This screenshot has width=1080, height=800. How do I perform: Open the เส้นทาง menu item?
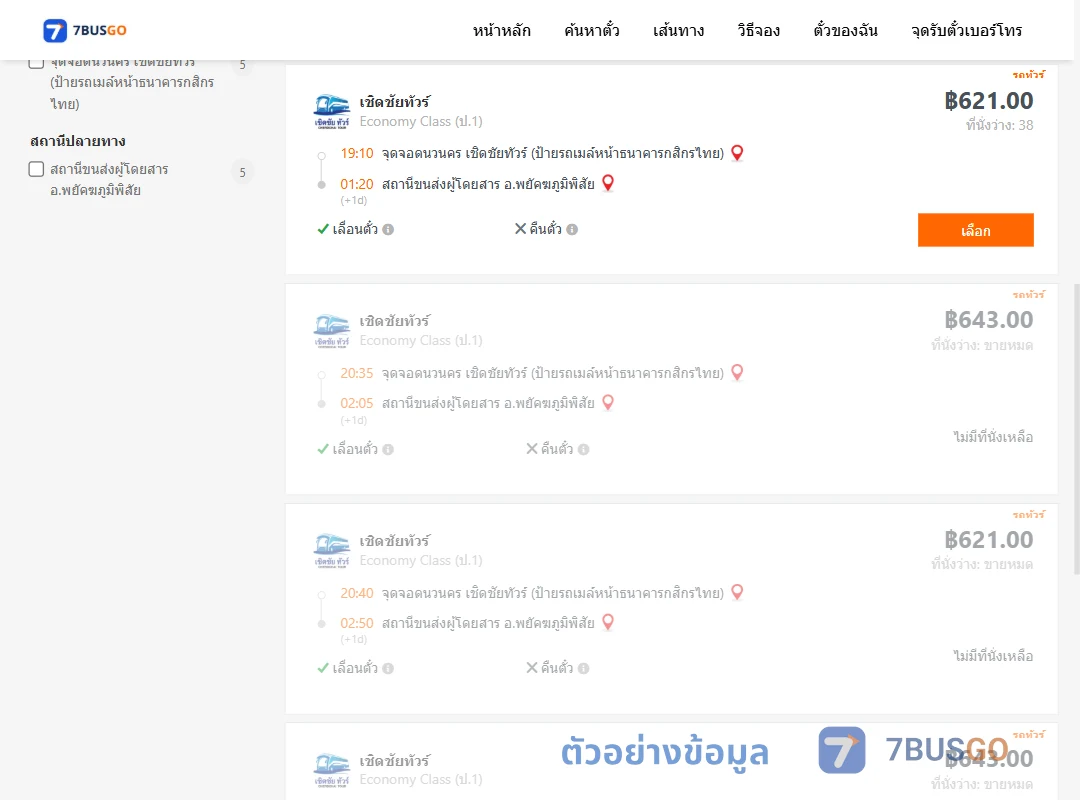(x=678, y=30)
